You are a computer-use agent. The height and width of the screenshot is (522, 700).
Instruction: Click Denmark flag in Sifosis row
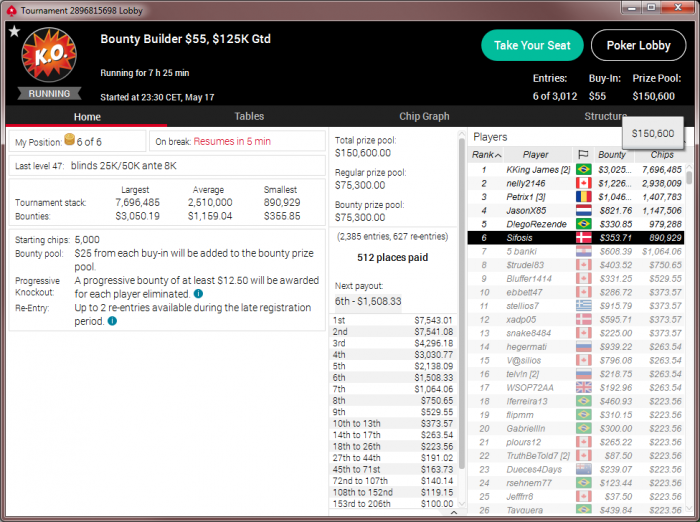tap(583, 238)
